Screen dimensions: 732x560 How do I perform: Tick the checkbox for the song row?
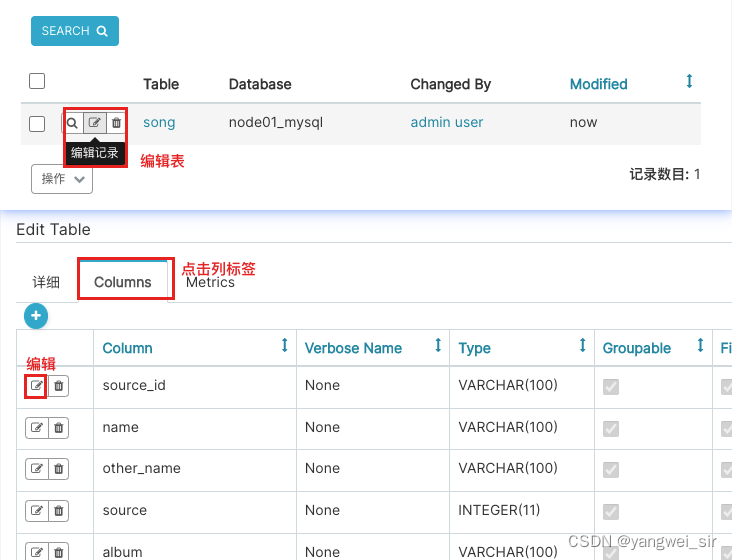37,124
